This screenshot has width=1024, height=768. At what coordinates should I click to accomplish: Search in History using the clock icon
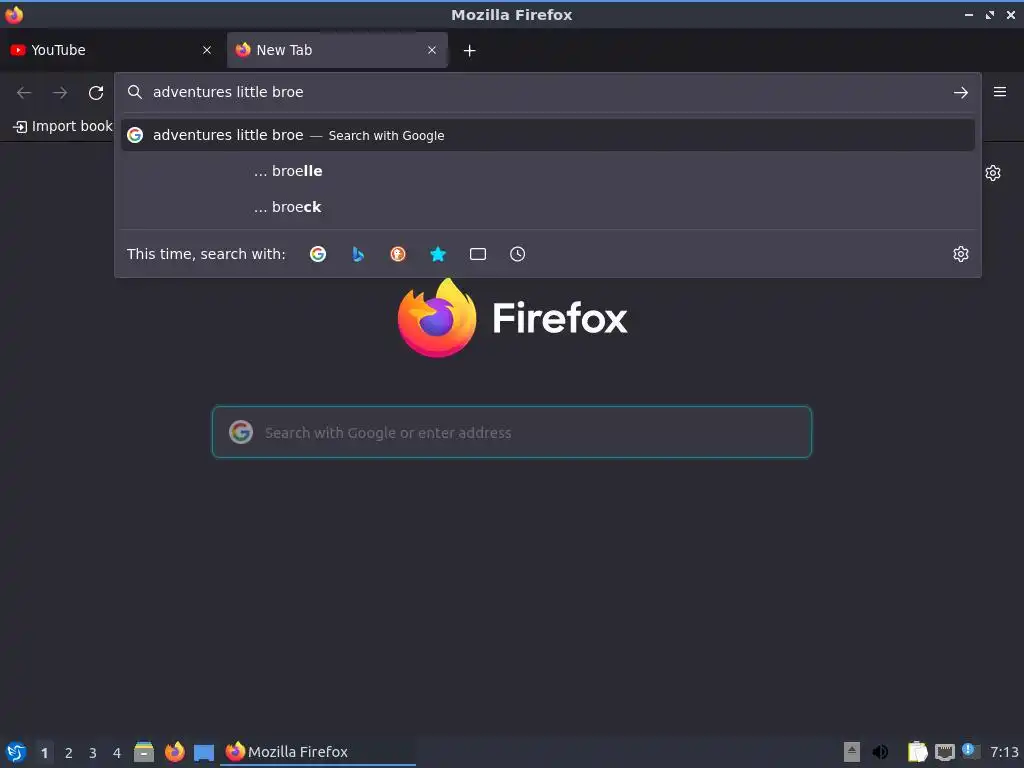(x=517, y=254)
